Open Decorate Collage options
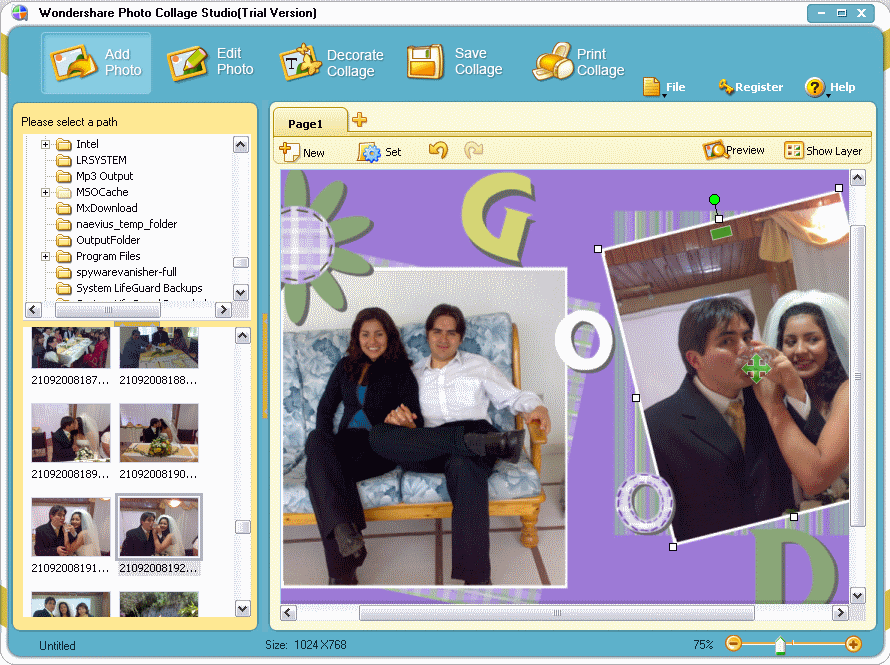The image size is (890, 665). click(330, 61)
